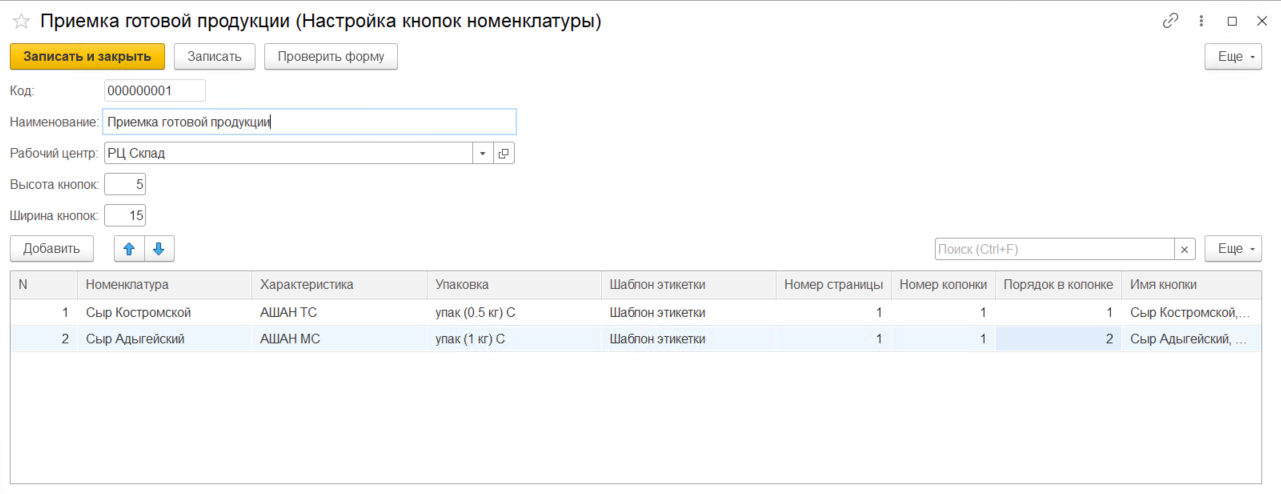The image size is (1281, 494).
Task: Click Записать и закрыть button
Action: tap(87, 57)
